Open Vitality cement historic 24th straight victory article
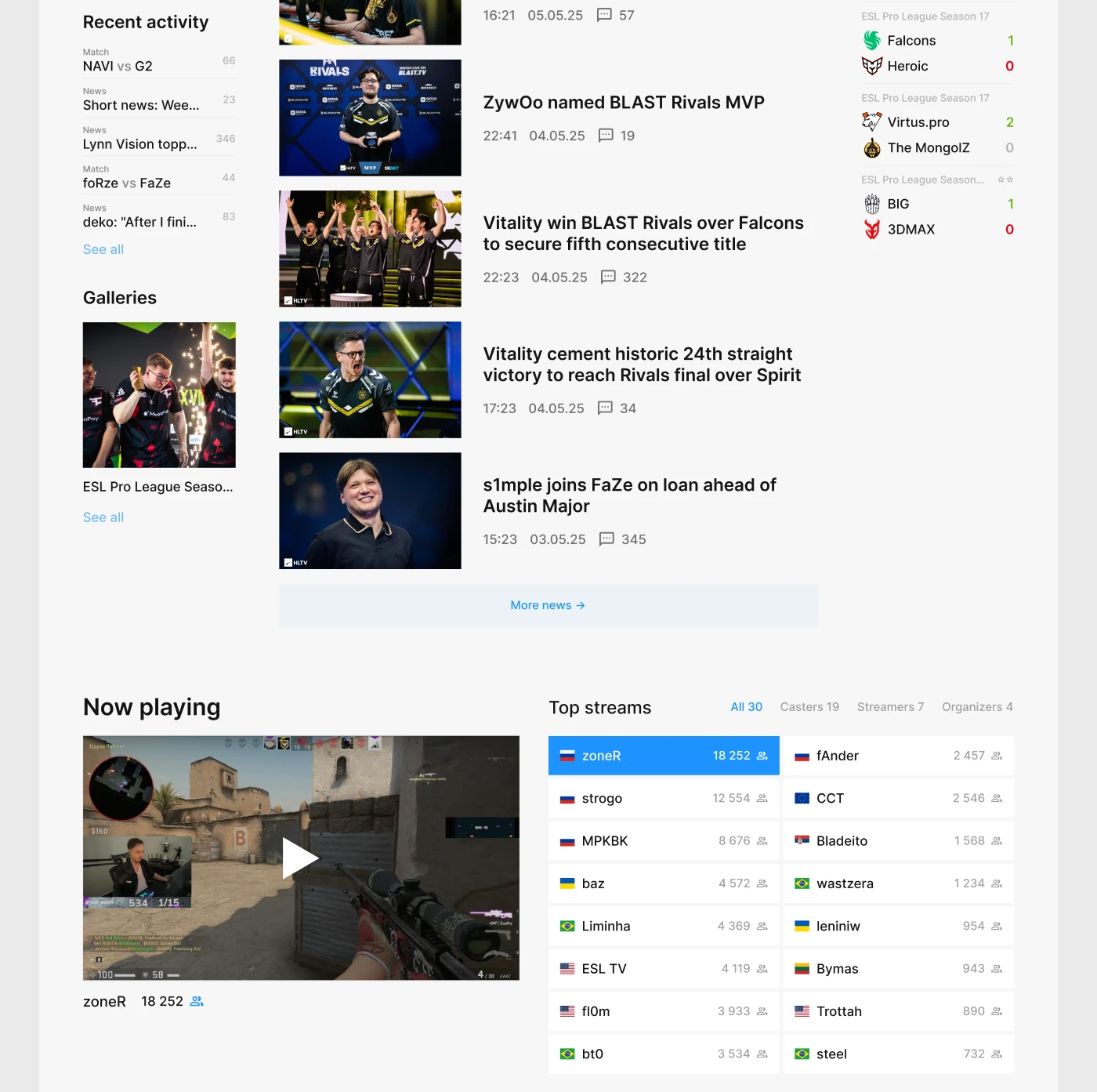The width and height of the screenshot is (1097, 1092). click(643, 365)
